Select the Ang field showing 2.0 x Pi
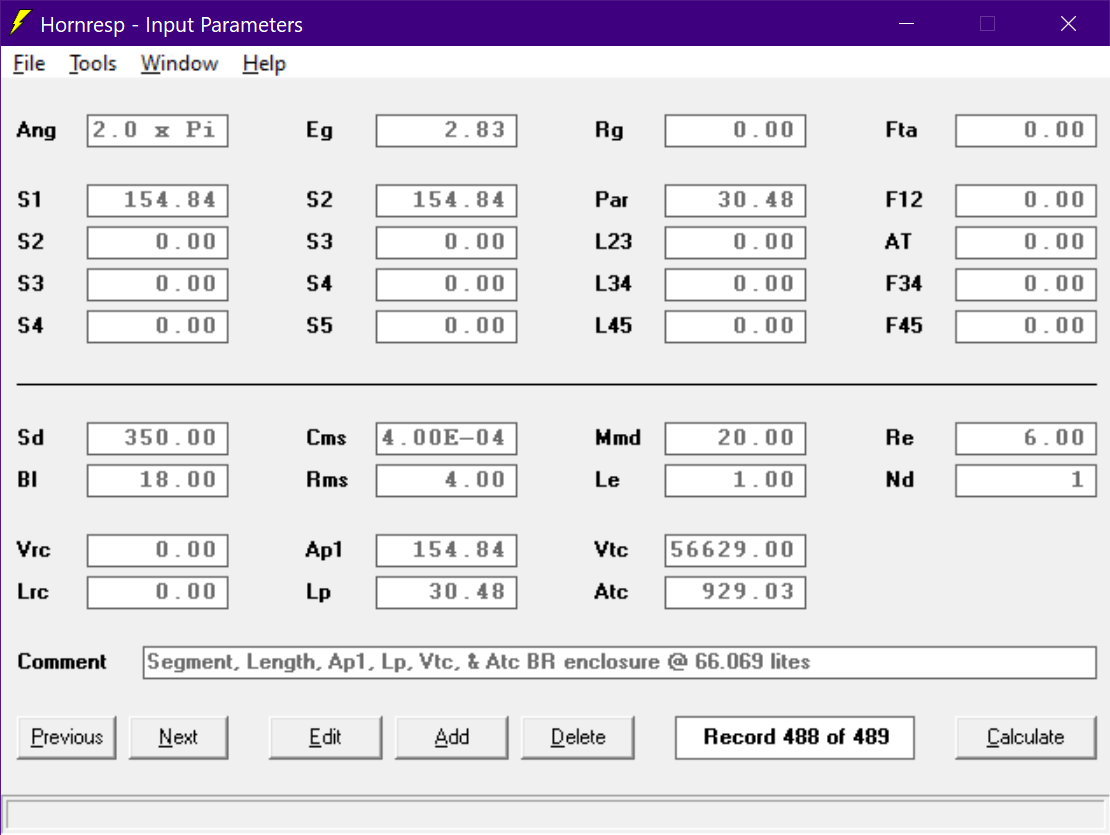 tap(157, 130)
